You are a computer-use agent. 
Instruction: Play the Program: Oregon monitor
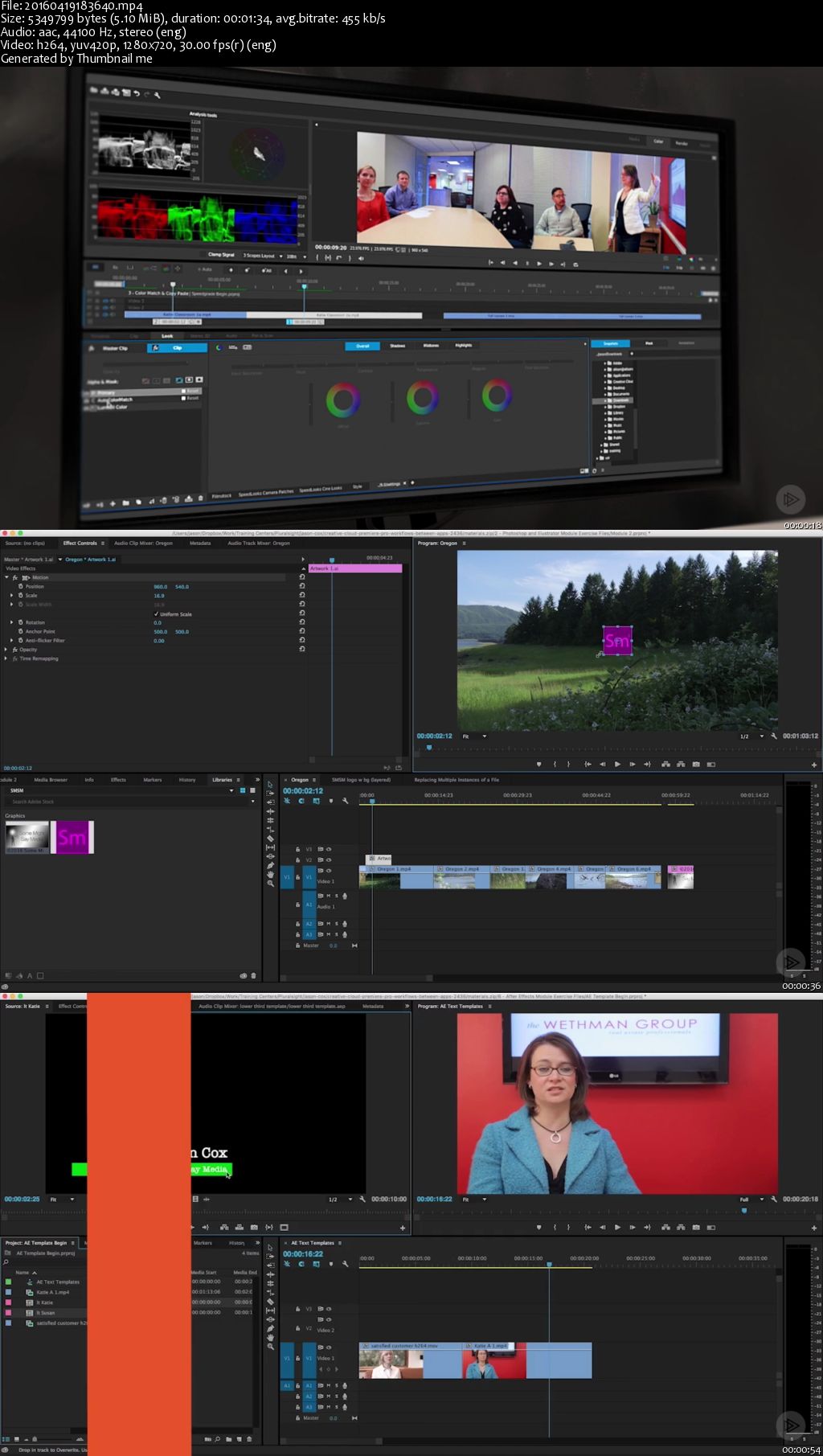617,765
